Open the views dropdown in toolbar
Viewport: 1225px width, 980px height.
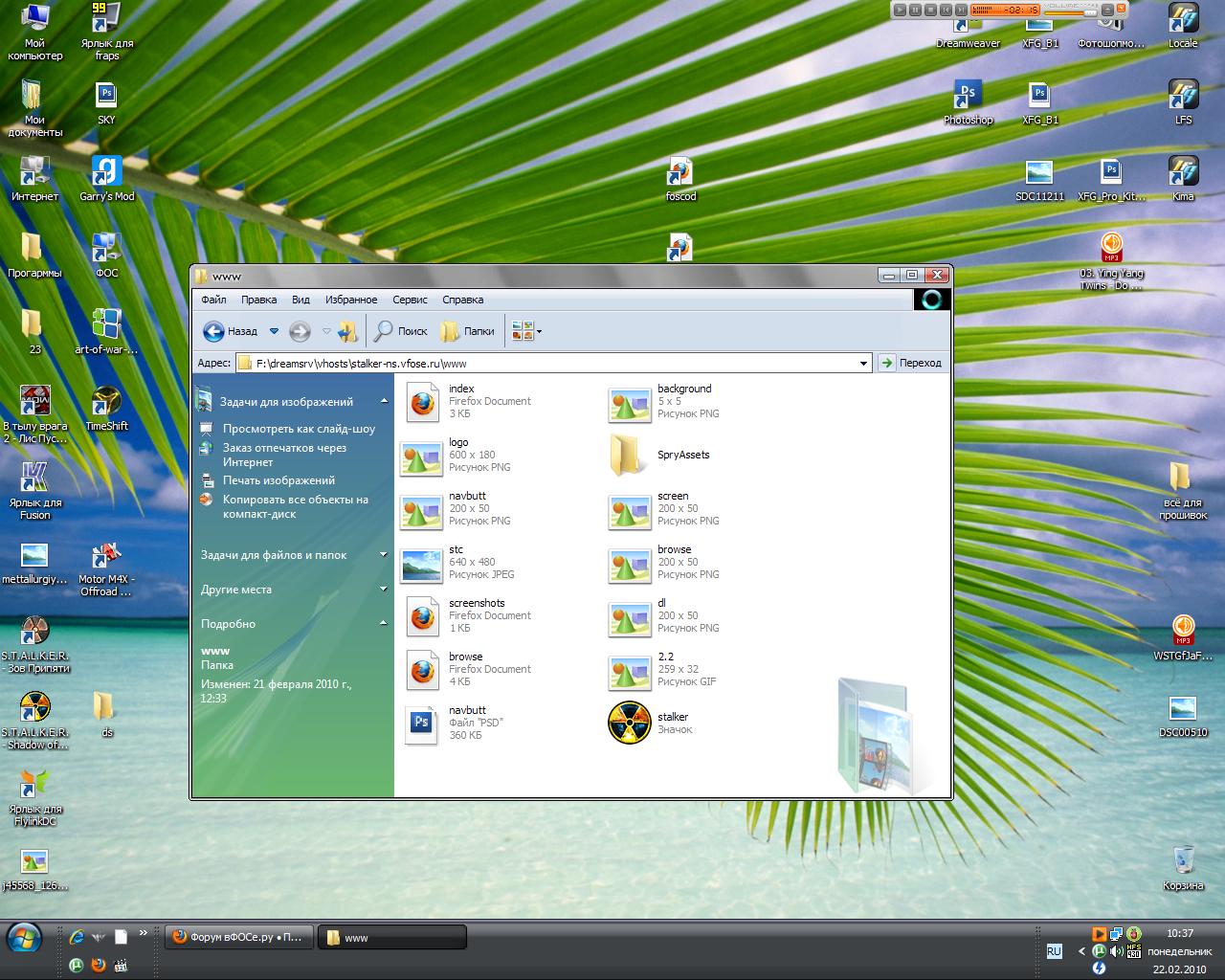coord(539,331)
